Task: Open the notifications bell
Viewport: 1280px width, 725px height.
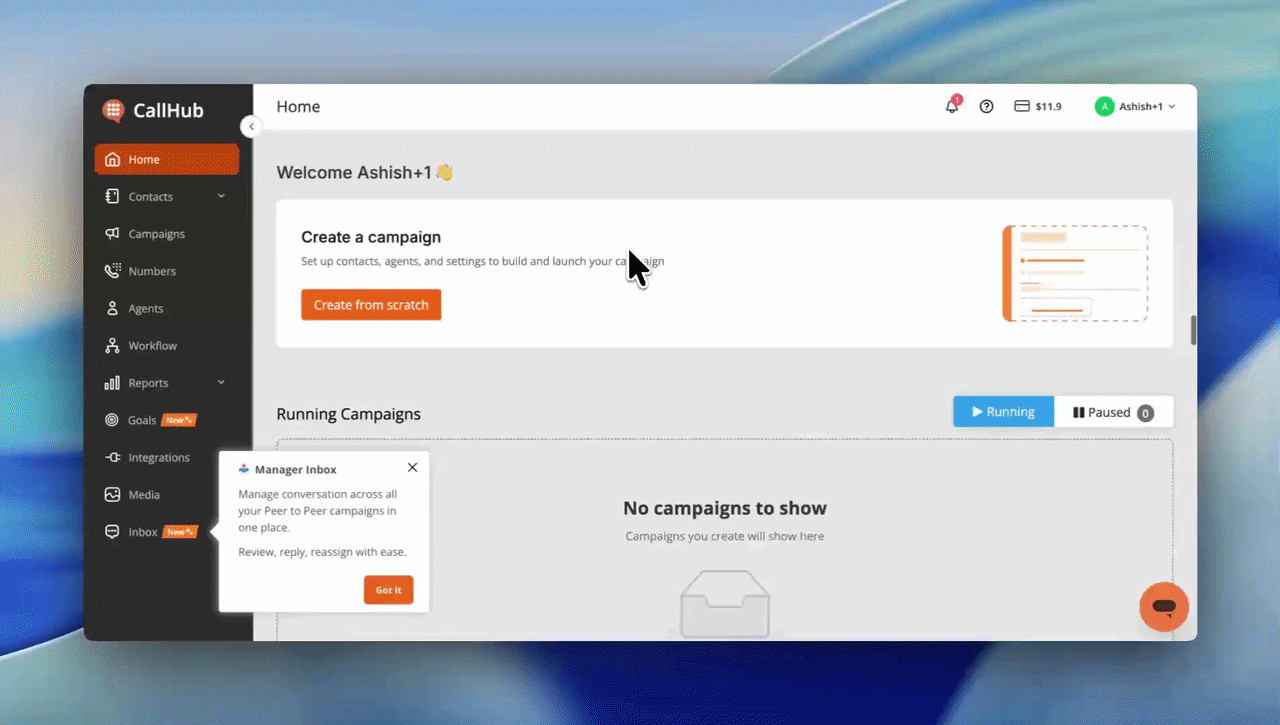Action: (952, 106)
